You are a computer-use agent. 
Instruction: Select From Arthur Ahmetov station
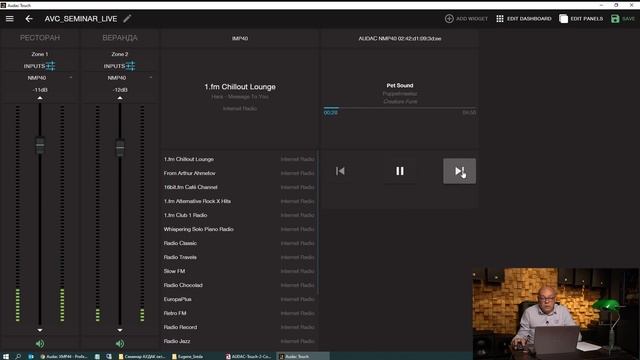click(239, 173)
